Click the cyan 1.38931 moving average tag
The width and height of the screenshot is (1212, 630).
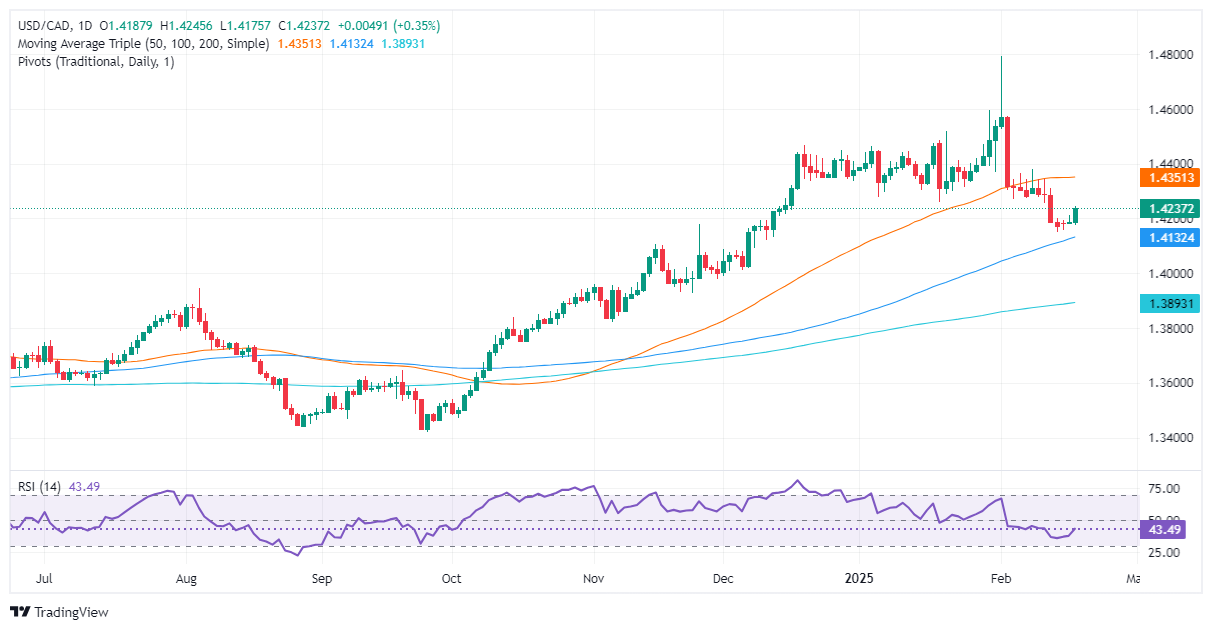[1171, 302]
